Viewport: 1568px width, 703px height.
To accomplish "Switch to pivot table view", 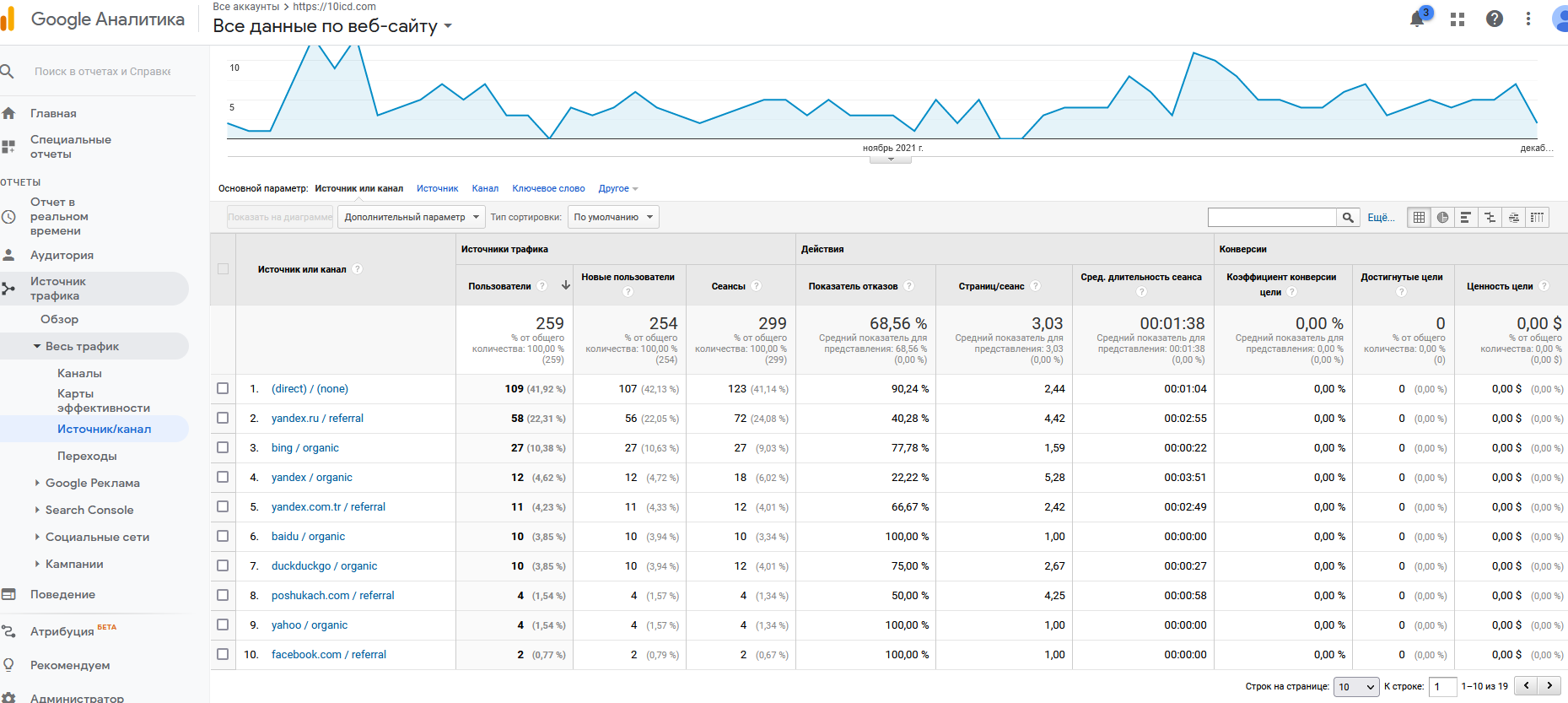I will click(x=1538, y=218).
